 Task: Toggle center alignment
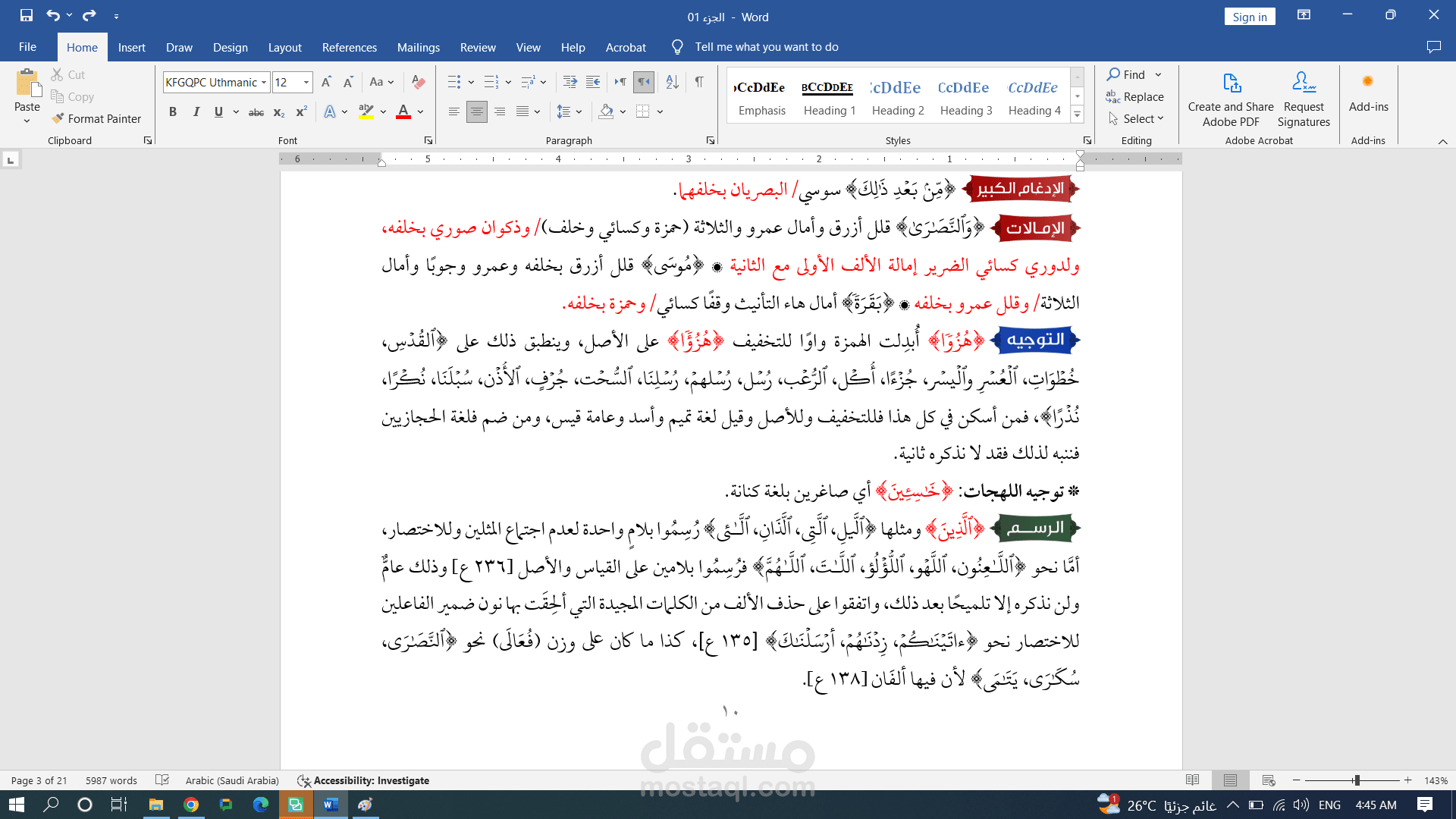[x=476, y=112]
